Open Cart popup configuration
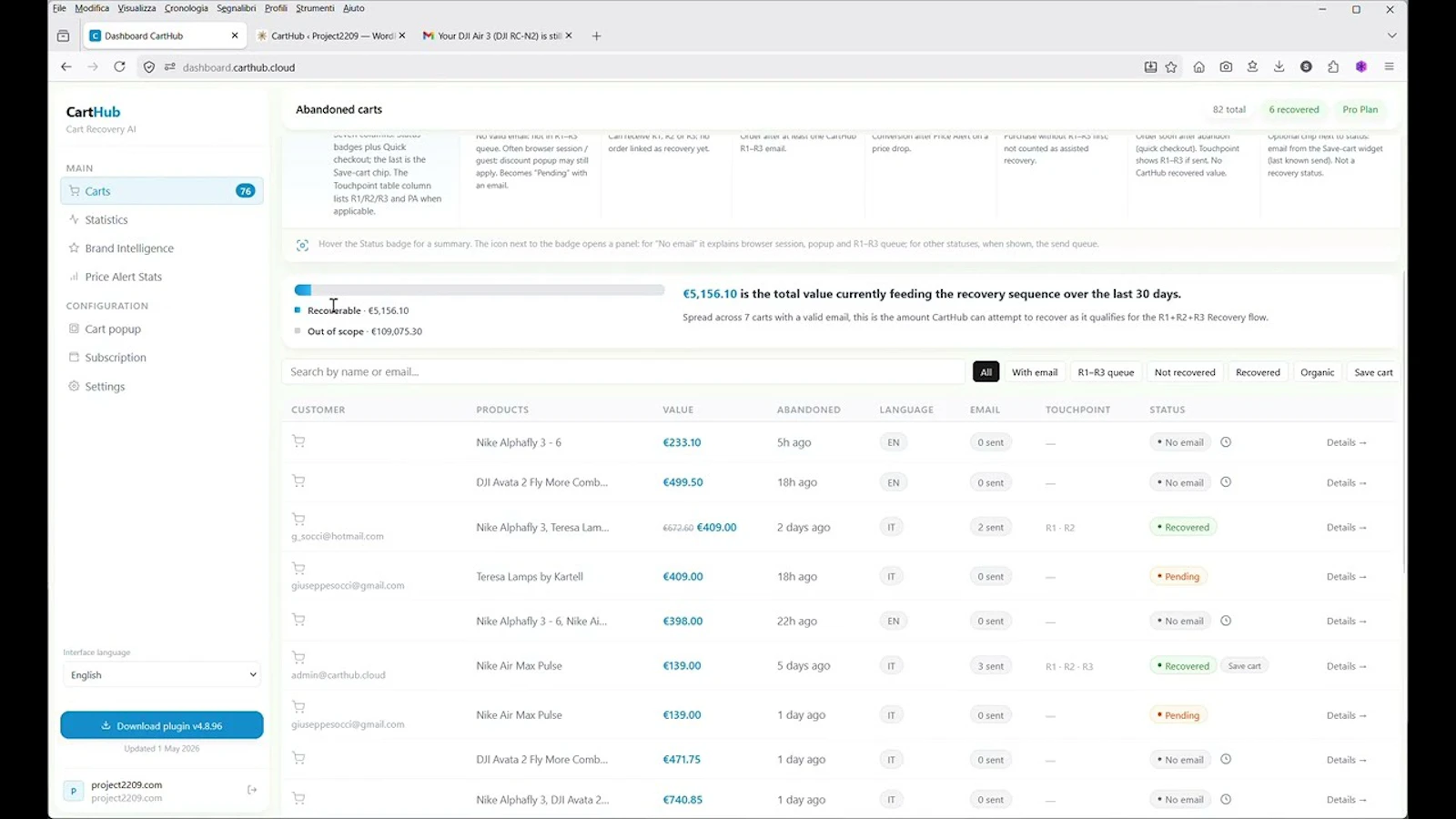Image resolution: width=1456 pixels, height=819 pixels. click(x=112, y=329)
